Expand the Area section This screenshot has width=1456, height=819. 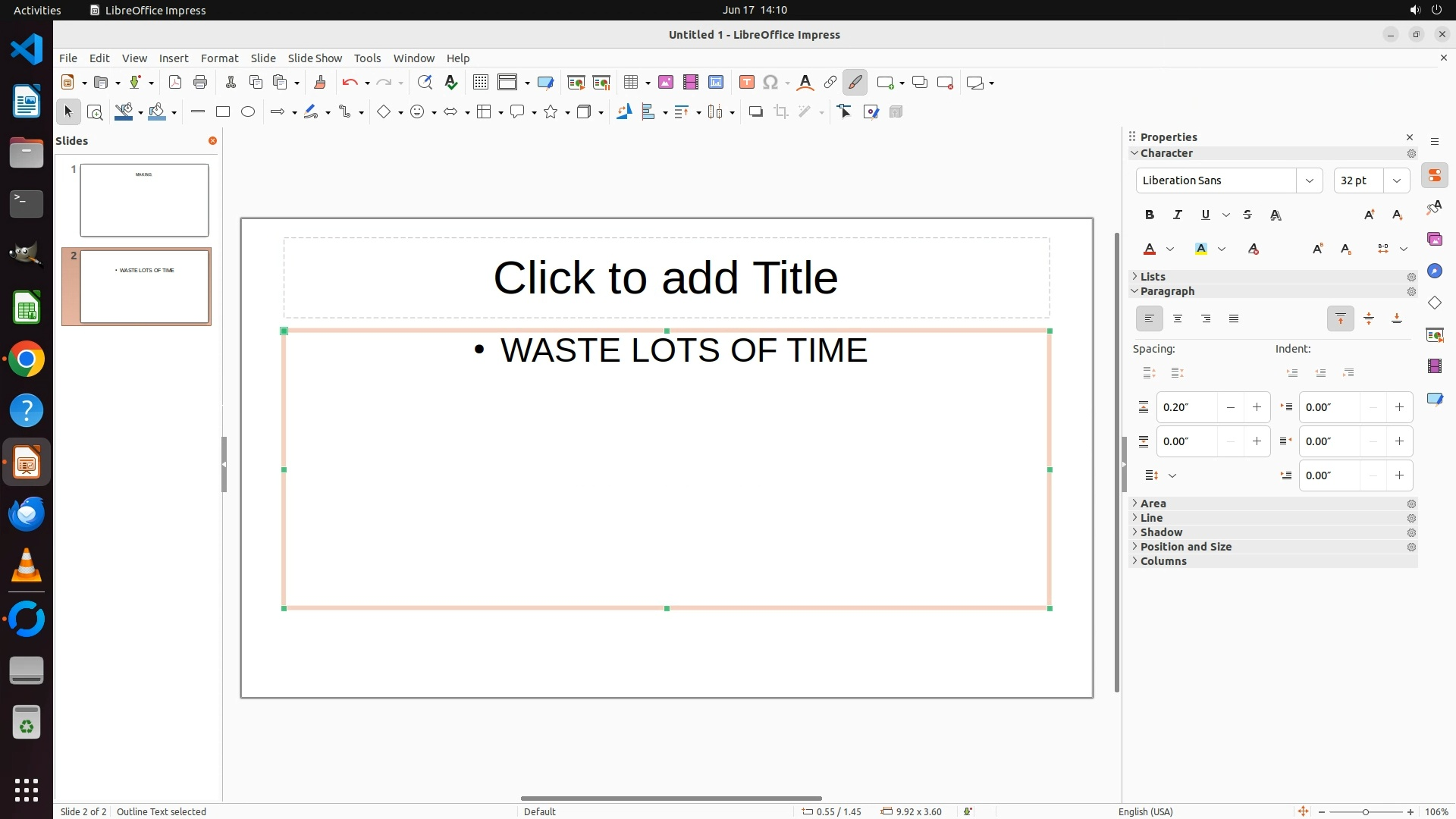click(1153, 504)
